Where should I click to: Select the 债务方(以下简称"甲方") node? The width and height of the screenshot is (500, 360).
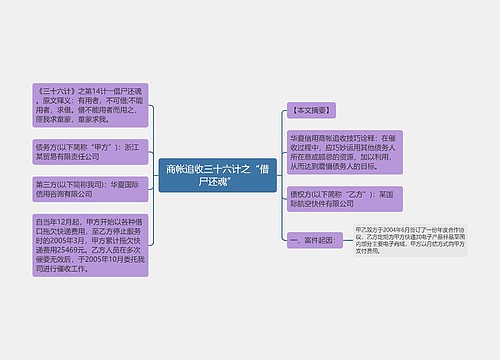tap(90, 152)
